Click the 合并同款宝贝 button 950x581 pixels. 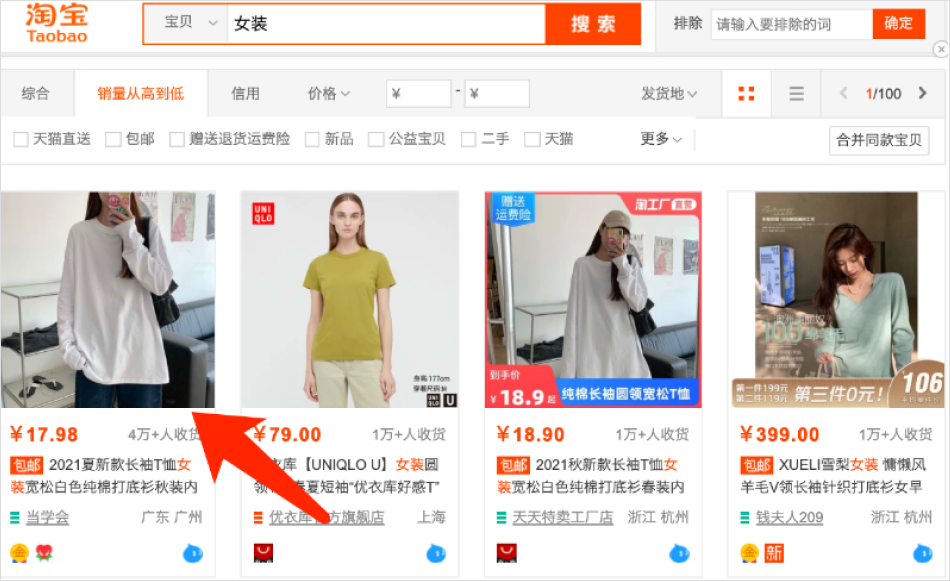878,141
